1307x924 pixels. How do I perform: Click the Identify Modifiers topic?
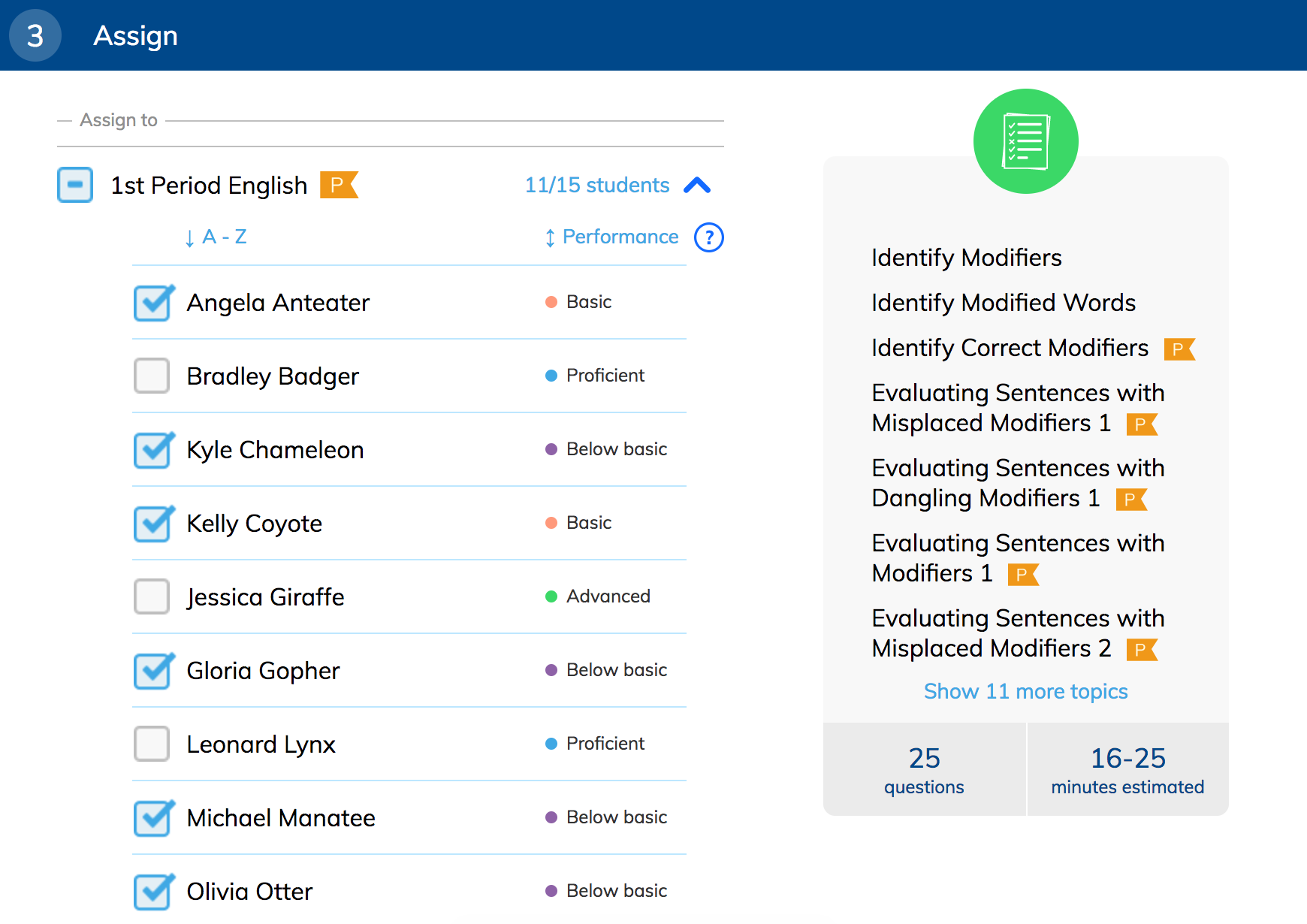(x=967, y=258)
